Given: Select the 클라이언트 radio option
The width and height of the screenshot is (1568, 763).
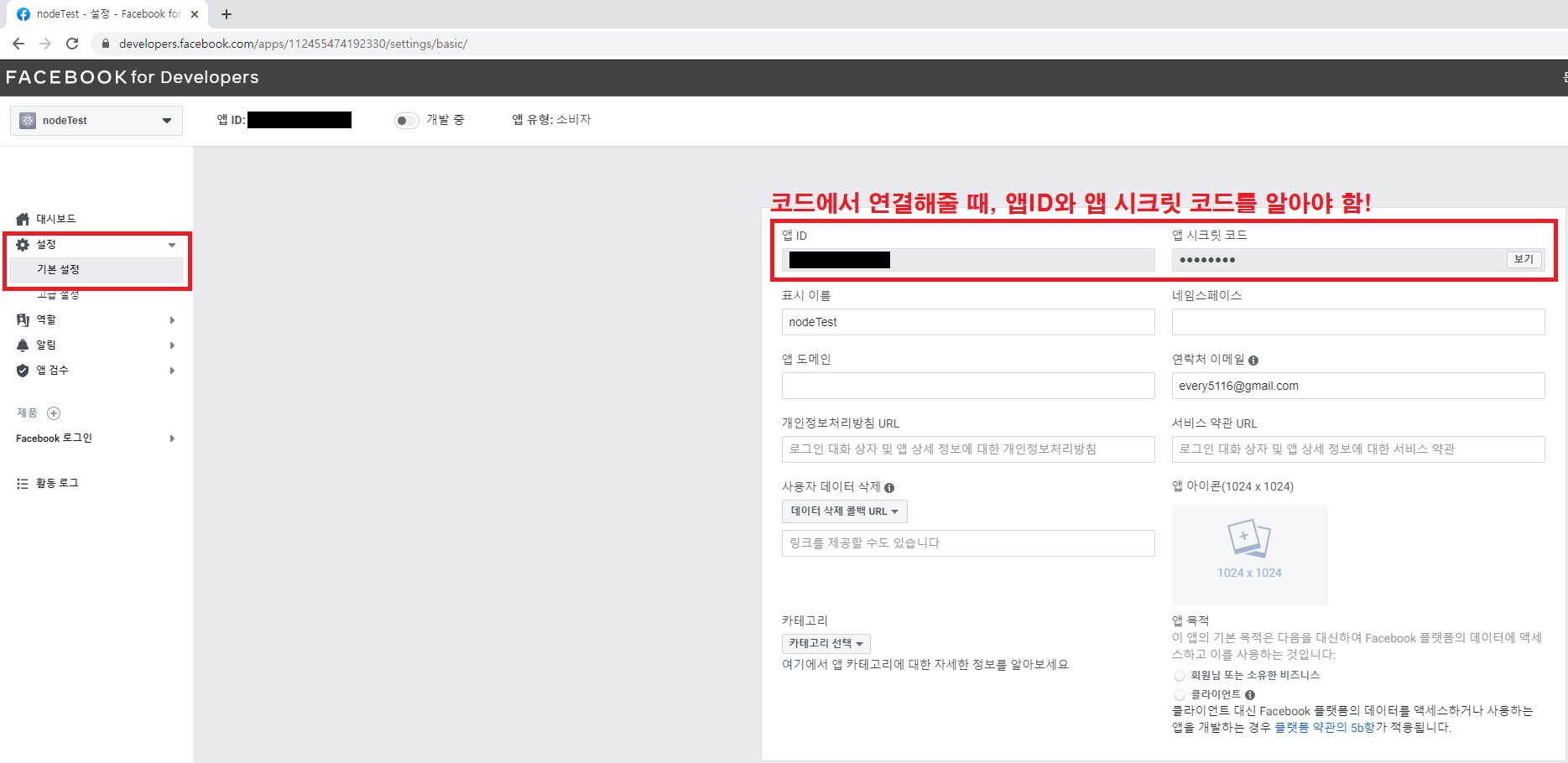Looking at the screenshot, I should [x=1180, y=695].
